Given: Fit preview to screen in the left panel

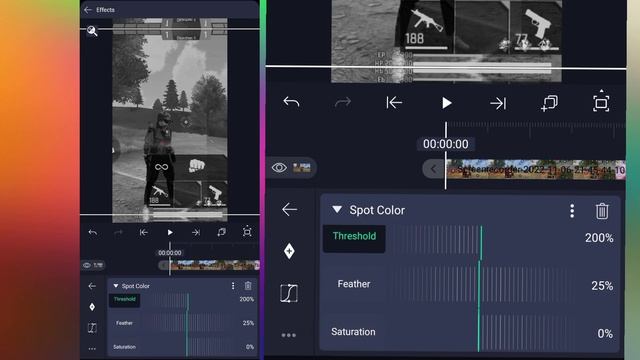Looking at the screenshot, I should point(247,232).
